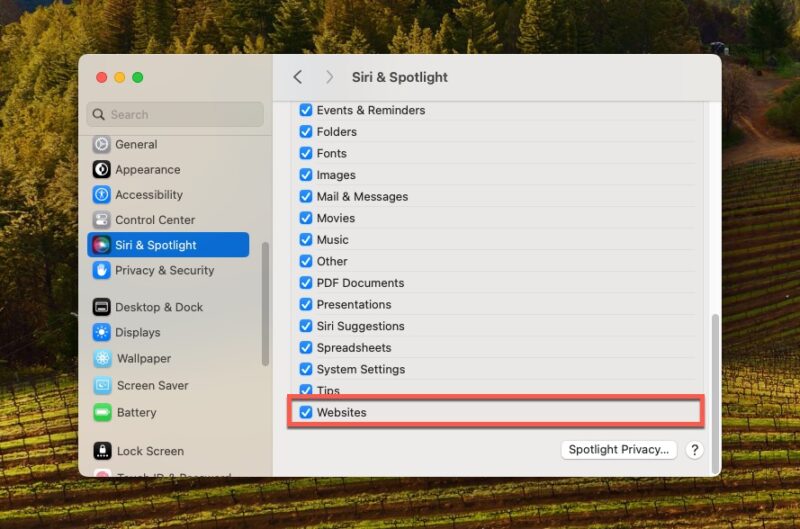Click the sidebar scrollbar

point(265,304)
